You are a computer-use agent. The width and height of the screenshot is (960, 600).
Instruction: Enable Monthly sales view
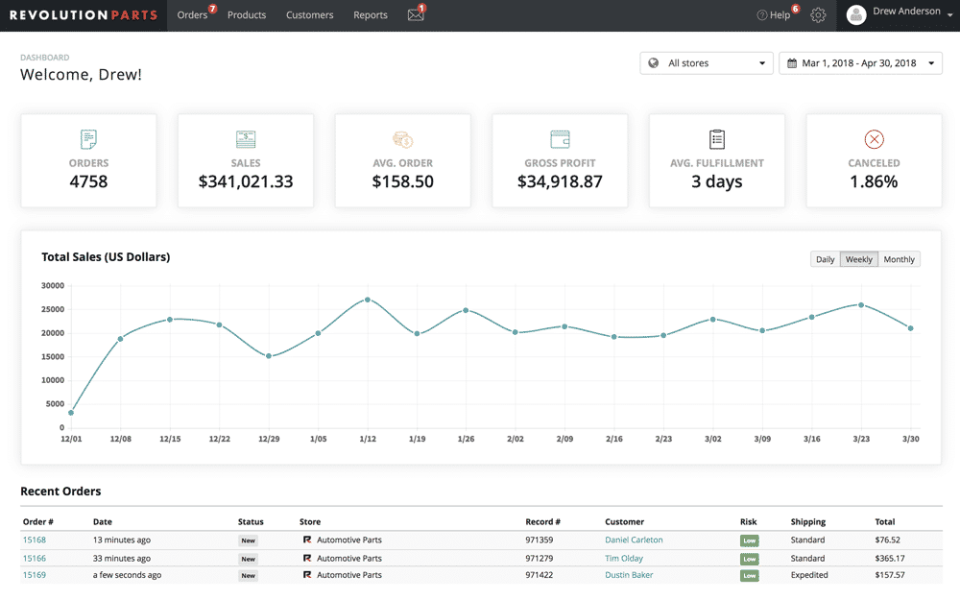pyautogui.click(x=897, y=259)
